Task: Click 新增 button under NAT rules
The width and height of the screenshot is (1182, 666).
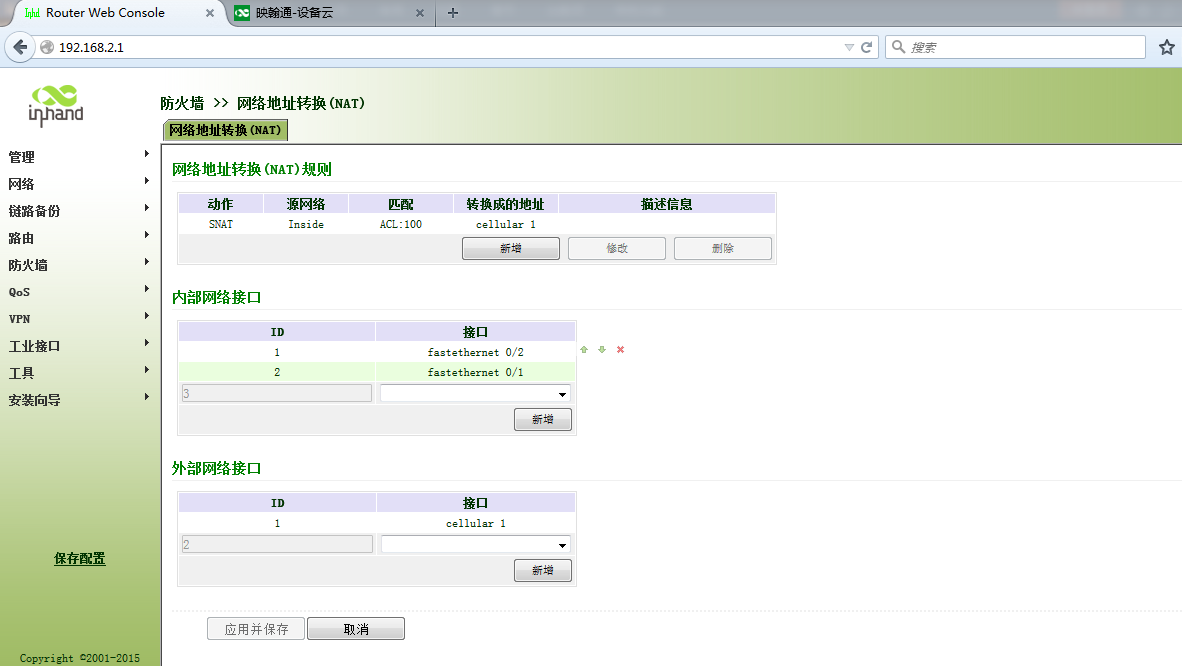Action: (x=510, y=248)
